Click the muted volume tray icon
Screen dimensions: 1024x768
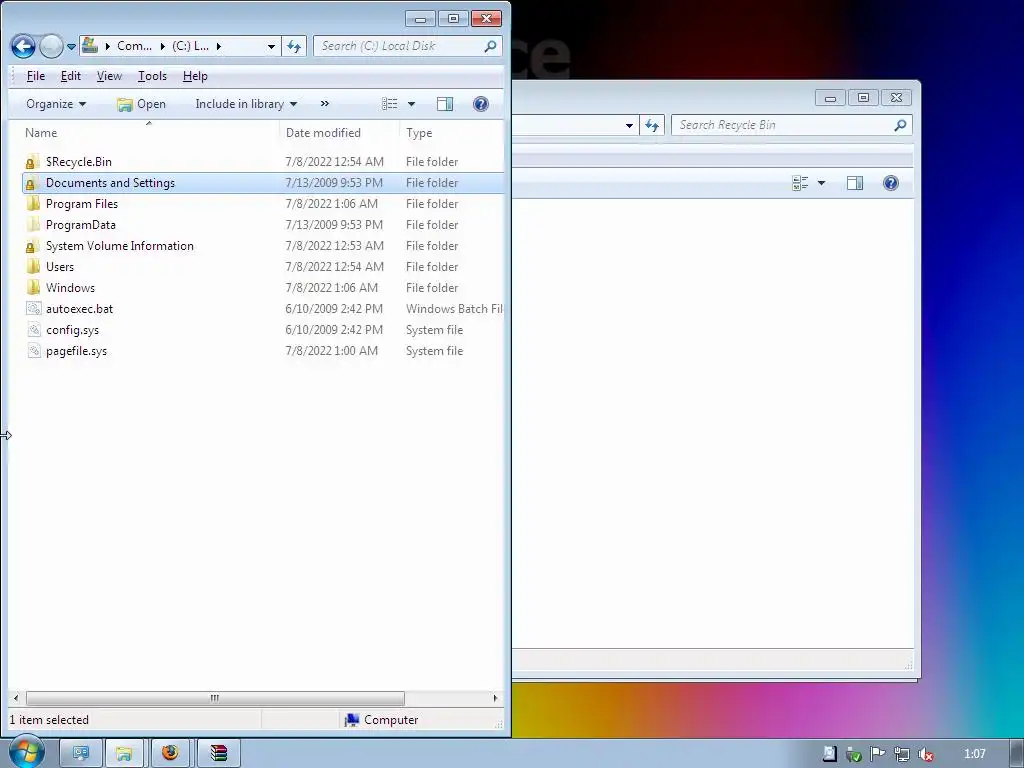925,754
